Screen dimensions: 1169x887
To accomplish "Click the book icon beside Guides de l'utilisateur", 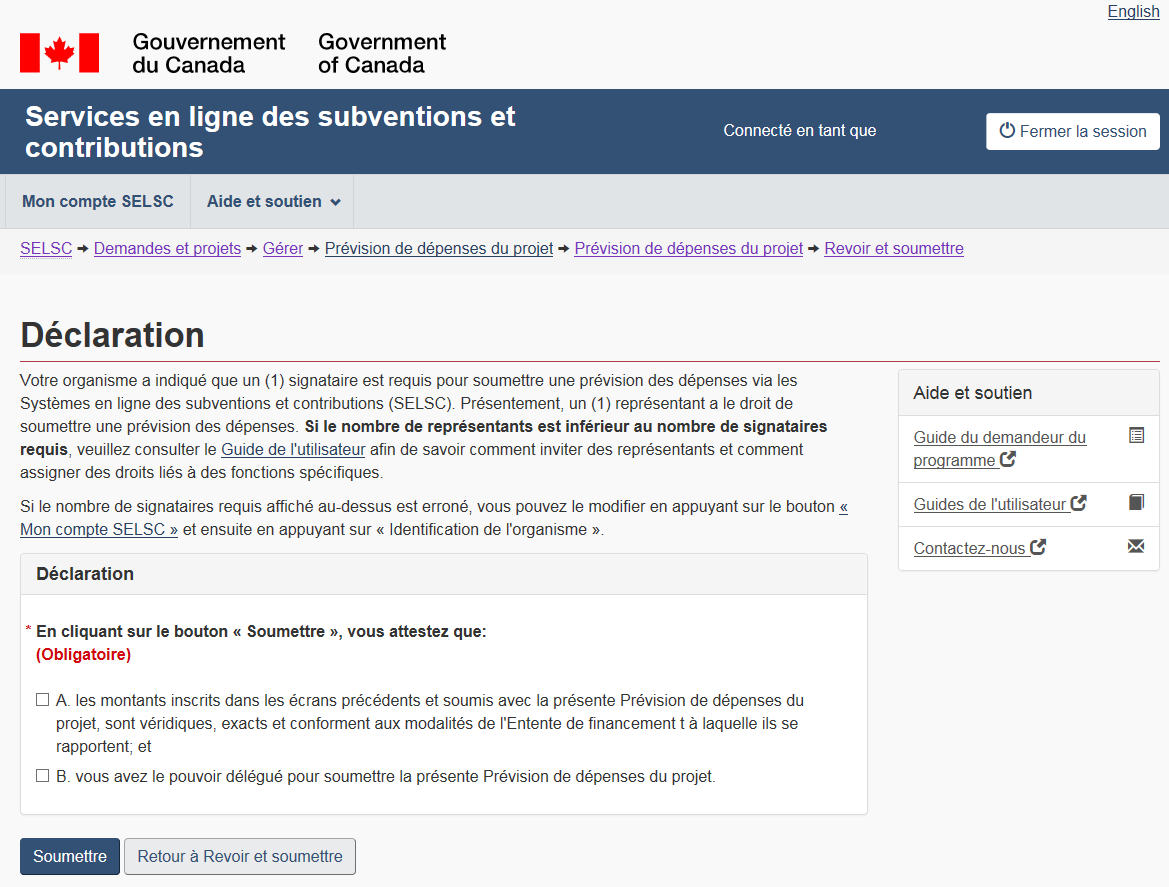I will click(x=1136, y=503).
